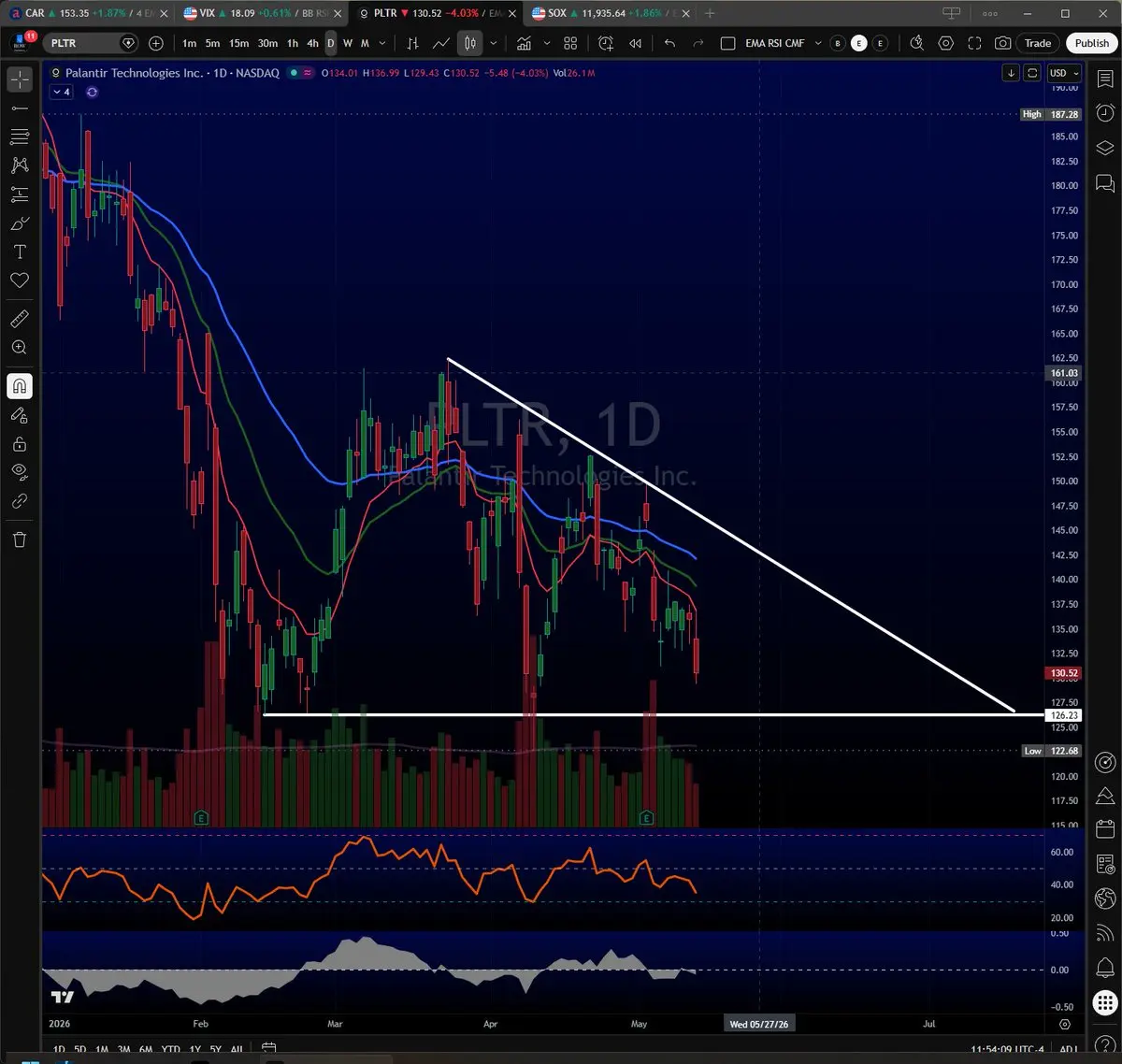Image resolution: width=1122 pixels, height=1064 pixels.
Task: Open the symbol search PLTR box
Action: point(90,43)
